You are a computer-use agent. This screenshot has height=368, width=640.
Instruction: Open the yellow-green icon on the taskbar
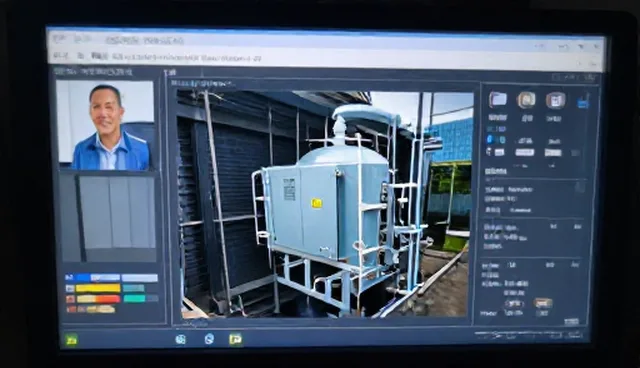point(235,339)
